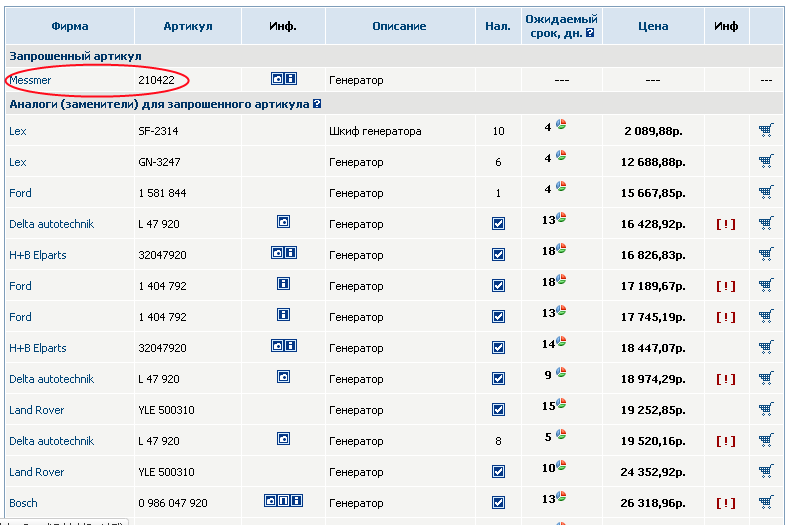Open H+B Elparts link in 16 826,83р. row
This screenshot has height=525, width=795.
tap(38, 255)
